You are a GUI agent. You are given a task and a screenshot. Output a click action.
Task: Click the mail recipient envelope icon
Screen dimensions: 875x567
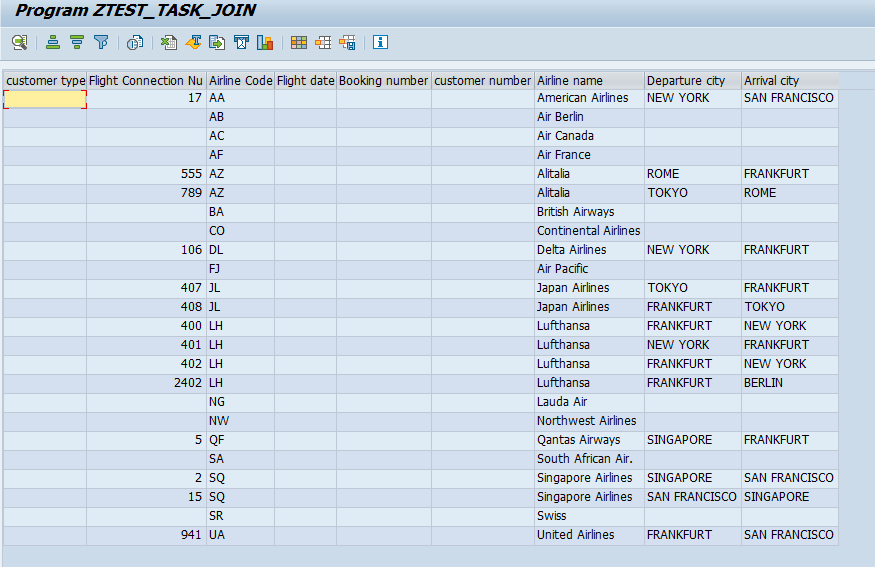241,42
